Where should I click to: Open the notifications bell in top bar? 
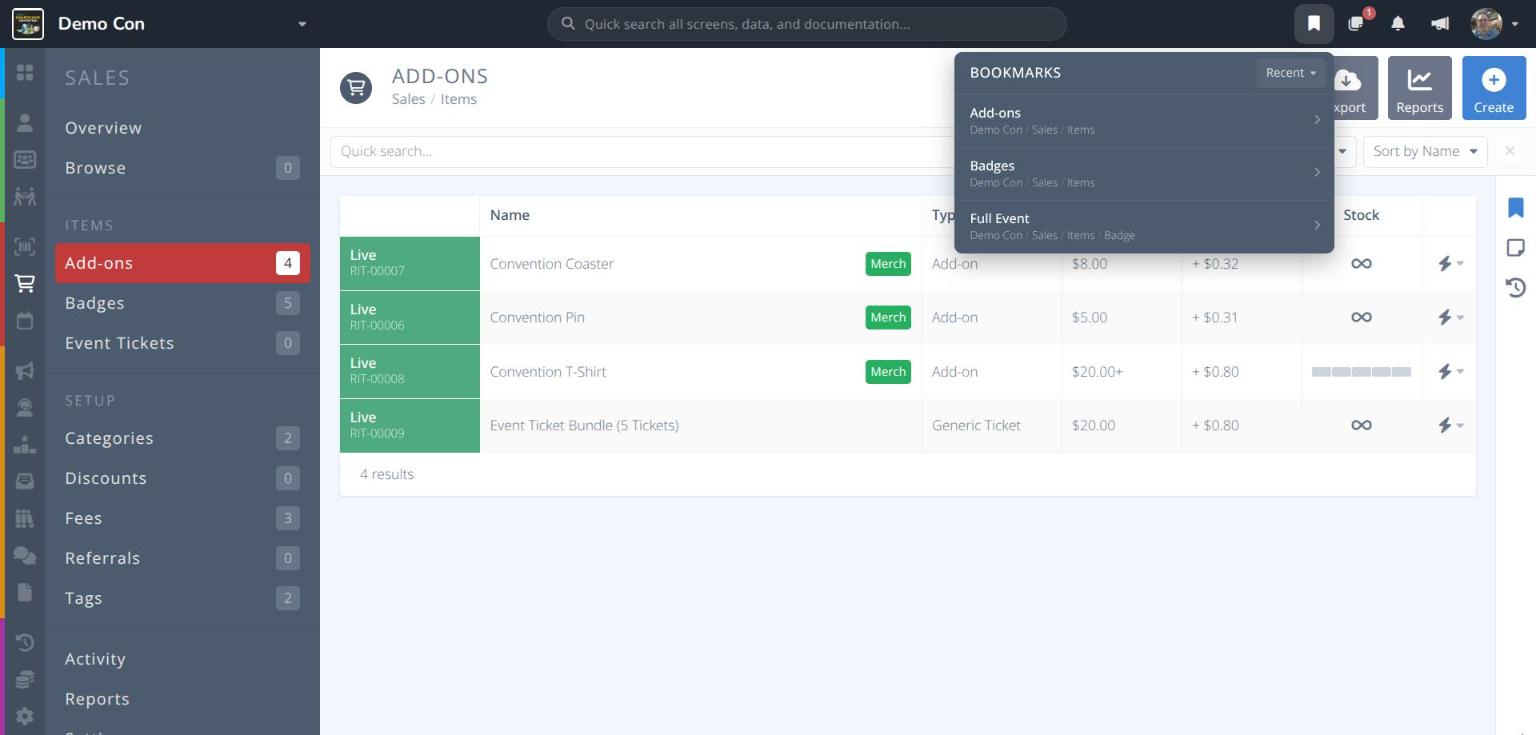pos(1398,23)
